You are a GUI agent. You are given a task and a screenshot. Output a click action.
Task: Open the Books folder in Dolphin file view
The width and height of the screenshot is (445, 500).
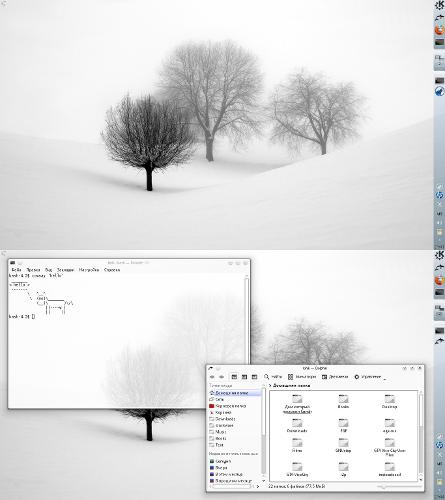343,401
